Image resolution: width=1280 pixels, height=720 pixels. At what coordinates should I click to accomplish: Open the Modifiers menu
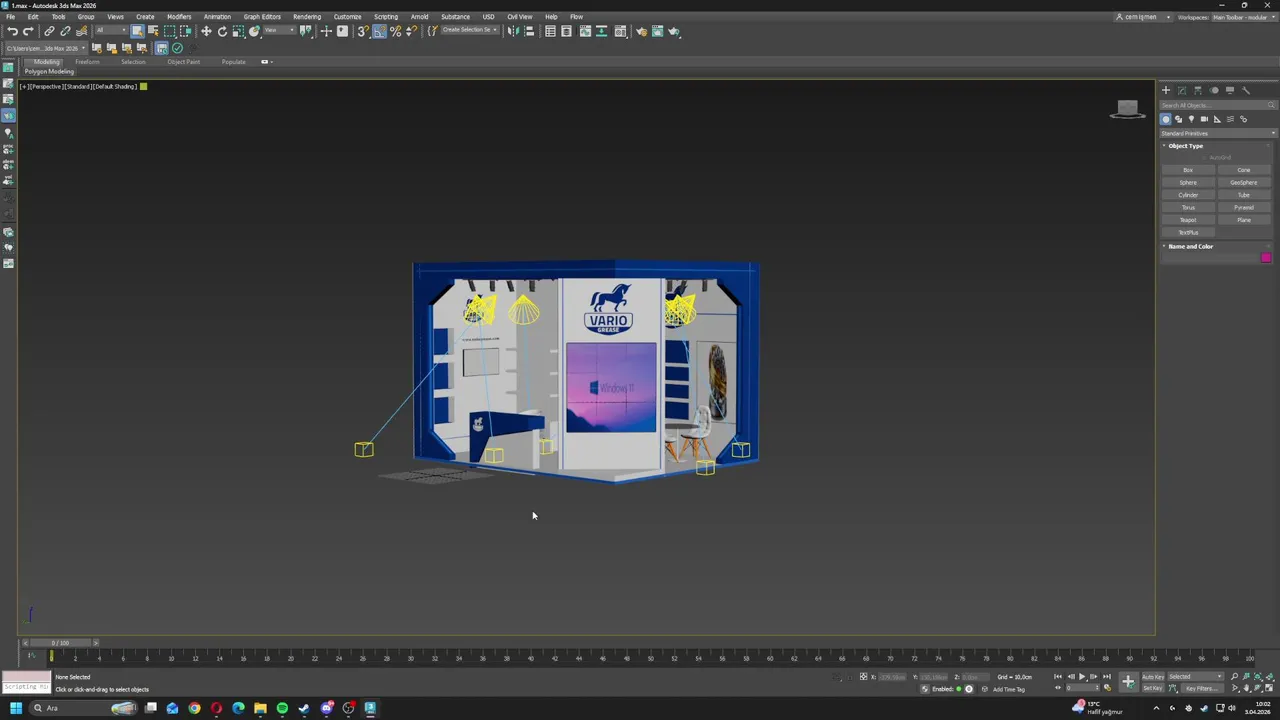click(179, 17)
